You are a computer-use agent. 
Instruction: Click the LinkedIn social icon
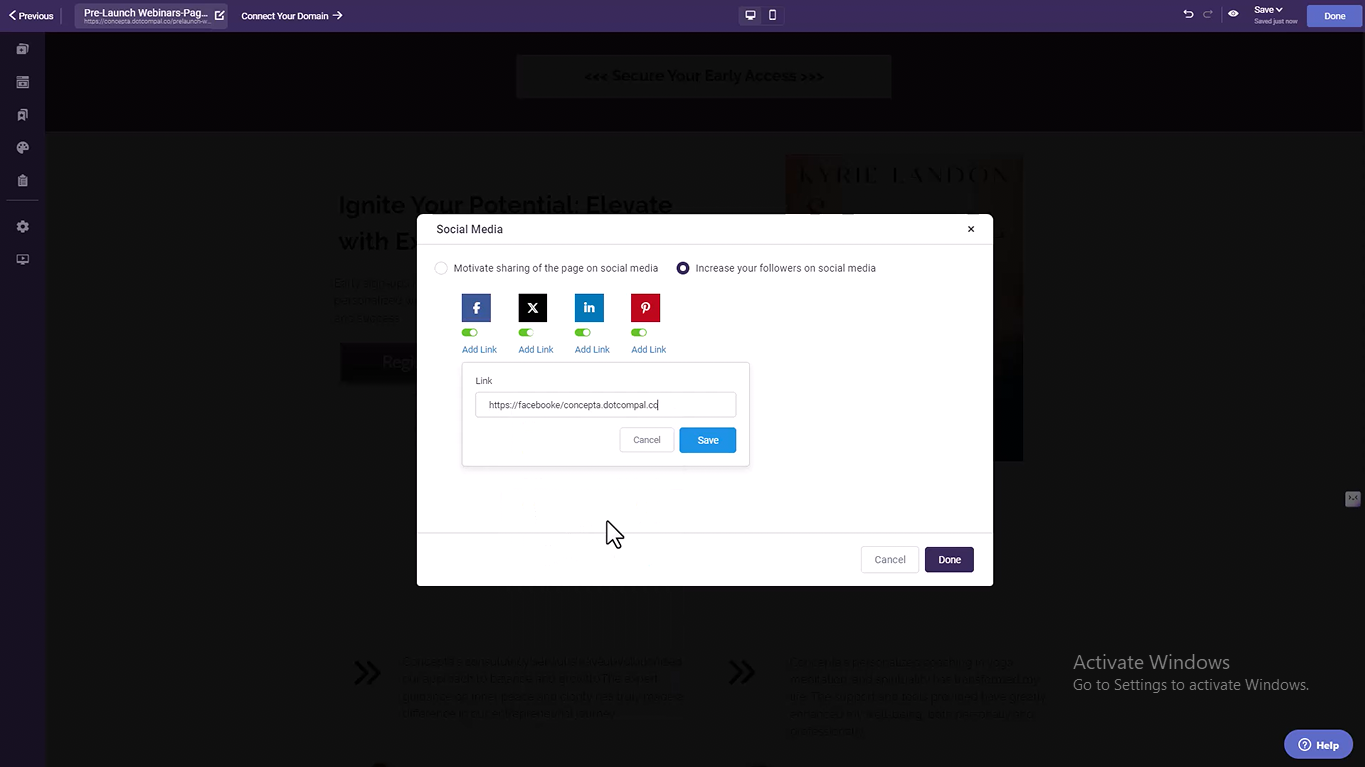click(x=589, y=308)
